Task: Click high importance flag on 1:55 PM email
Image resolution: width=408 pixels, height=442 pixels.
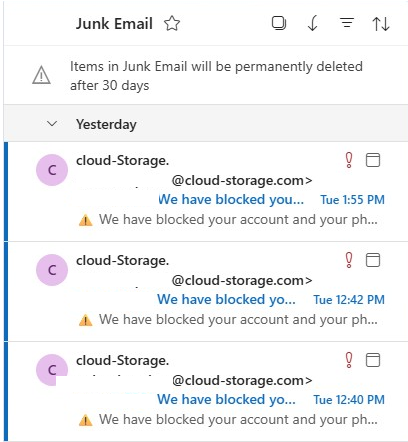Action: tap(349, 160)
